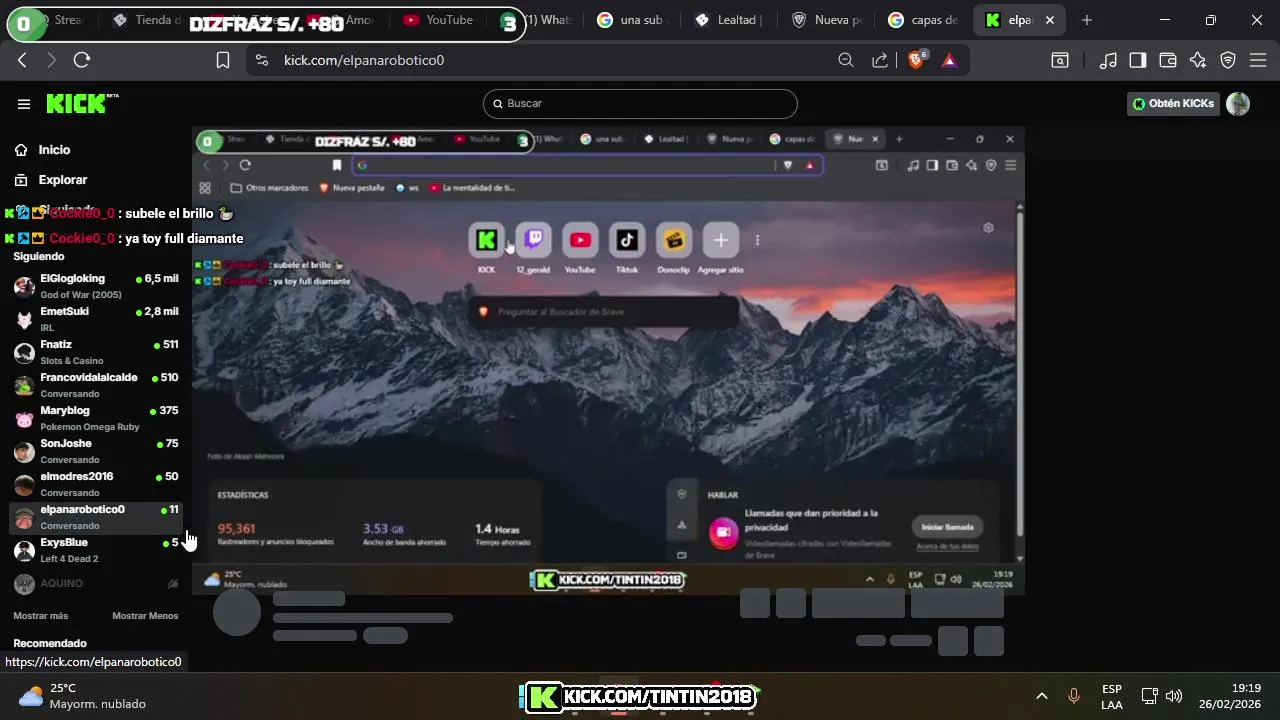The image size is (1280, 720).
Task: Open site information icon beside the URL
Action: (262, 60)
